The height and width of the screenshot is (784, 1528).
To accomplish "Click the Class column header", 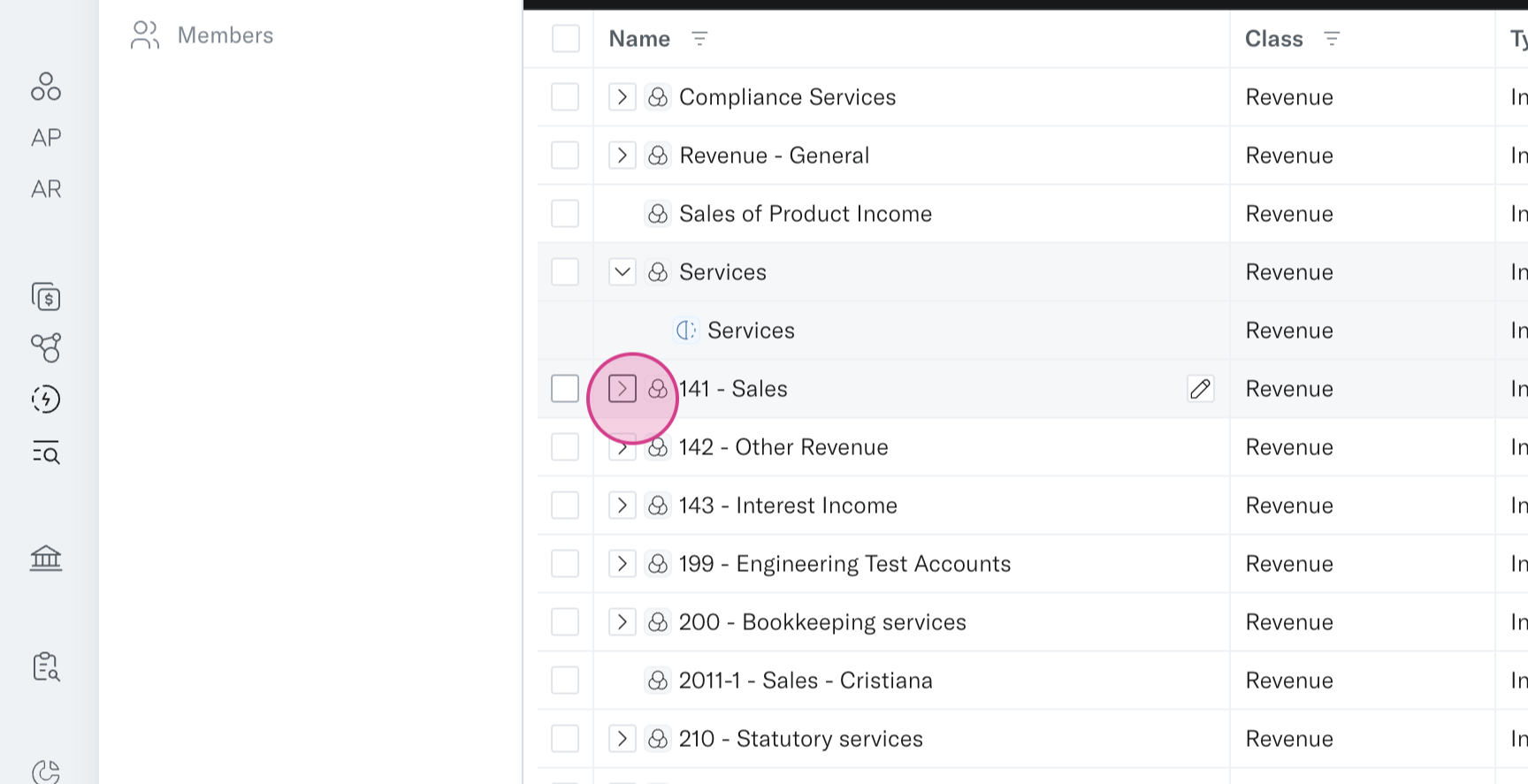I will tap(1273, 39).
